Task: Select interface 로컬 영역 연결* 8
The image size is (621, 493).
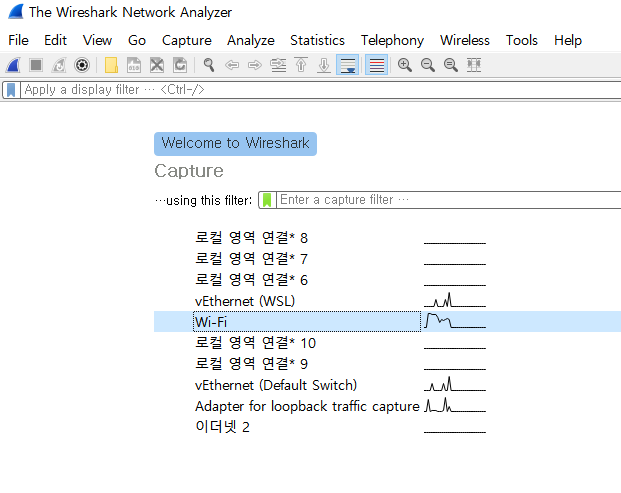Action: coord(251,238)
